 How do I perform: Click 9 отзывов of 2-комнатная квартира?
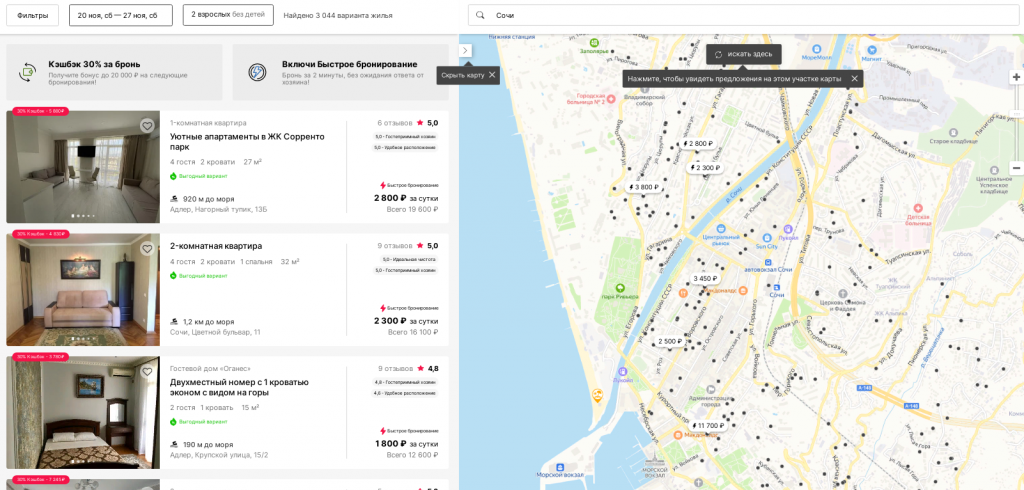tap(394, 246)
